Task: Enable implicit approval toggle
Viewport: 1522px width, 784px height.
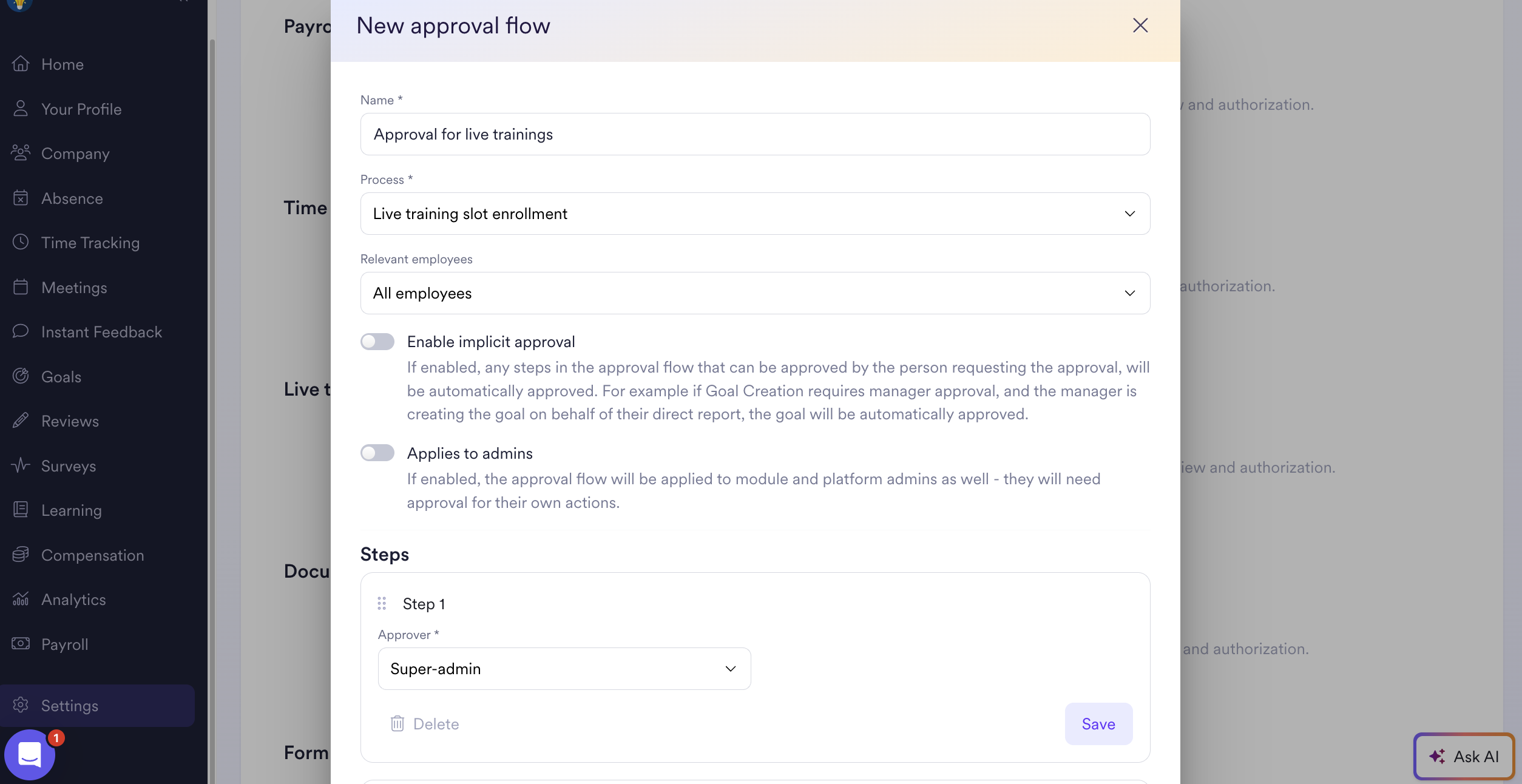Action: tap(377, 342)
